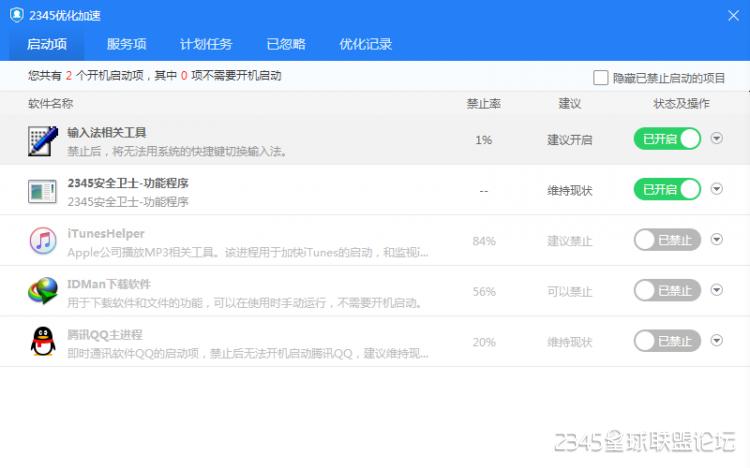Check 隐藏已禁止启动的项目 checkbox

click(600, 78)
